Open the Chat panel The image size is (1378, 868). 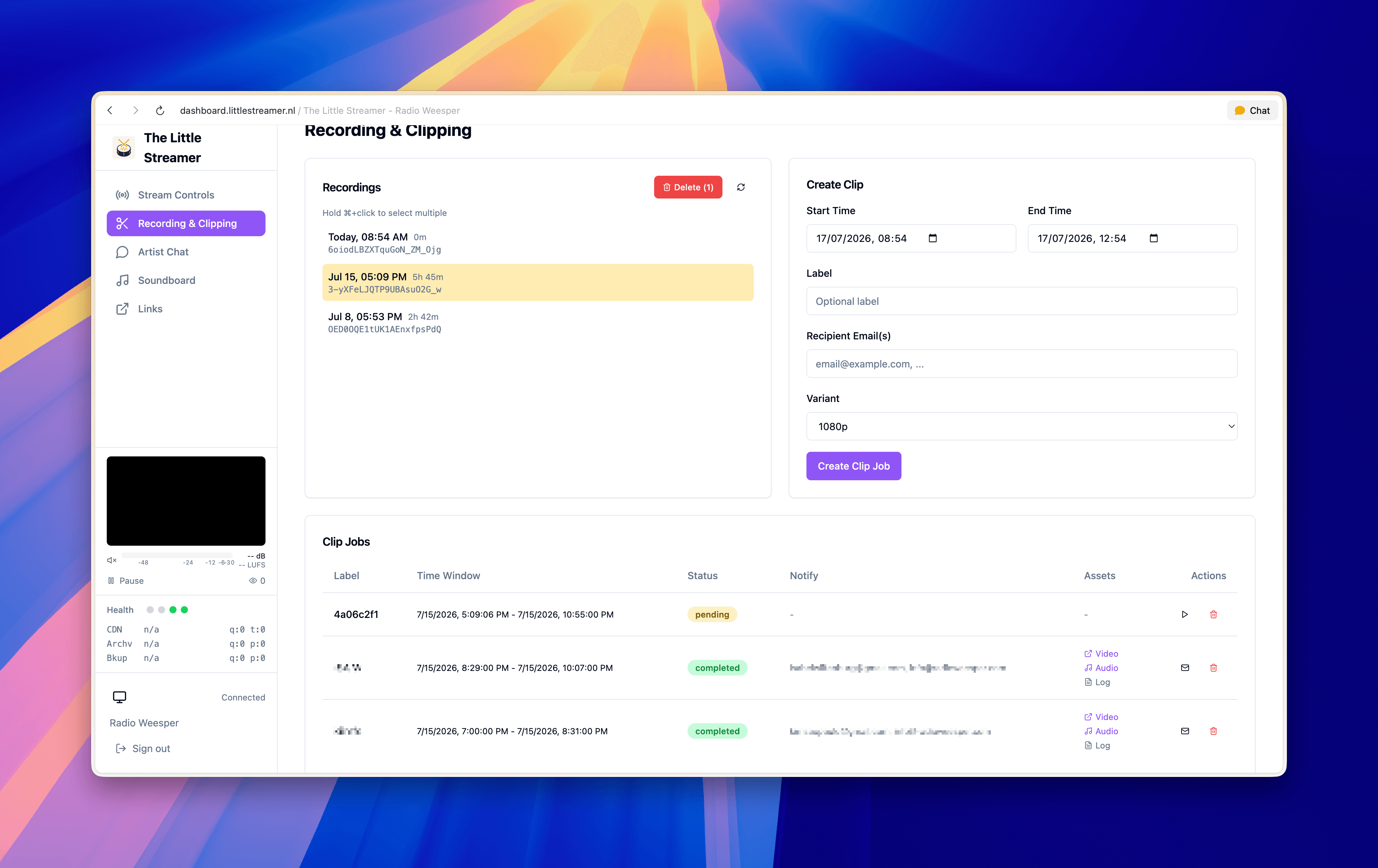[1252, 110]
